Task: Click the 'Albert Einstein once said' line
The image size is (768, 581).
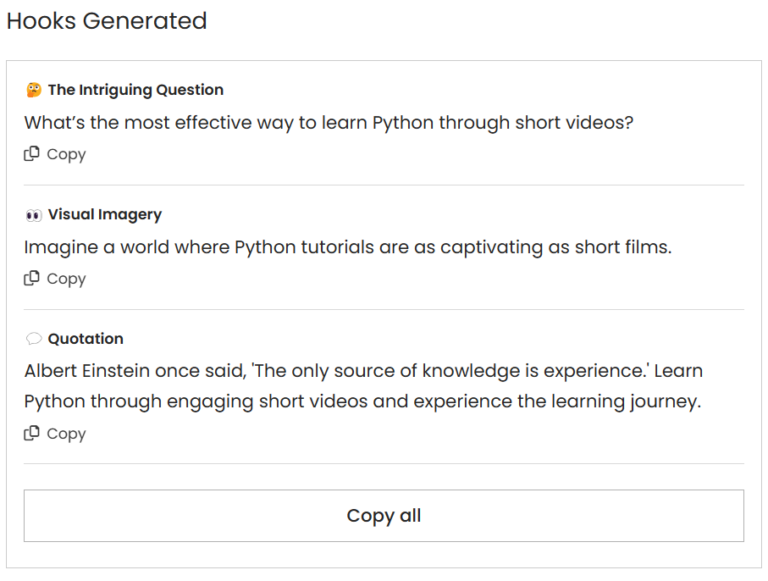Action: pos(363,371)
